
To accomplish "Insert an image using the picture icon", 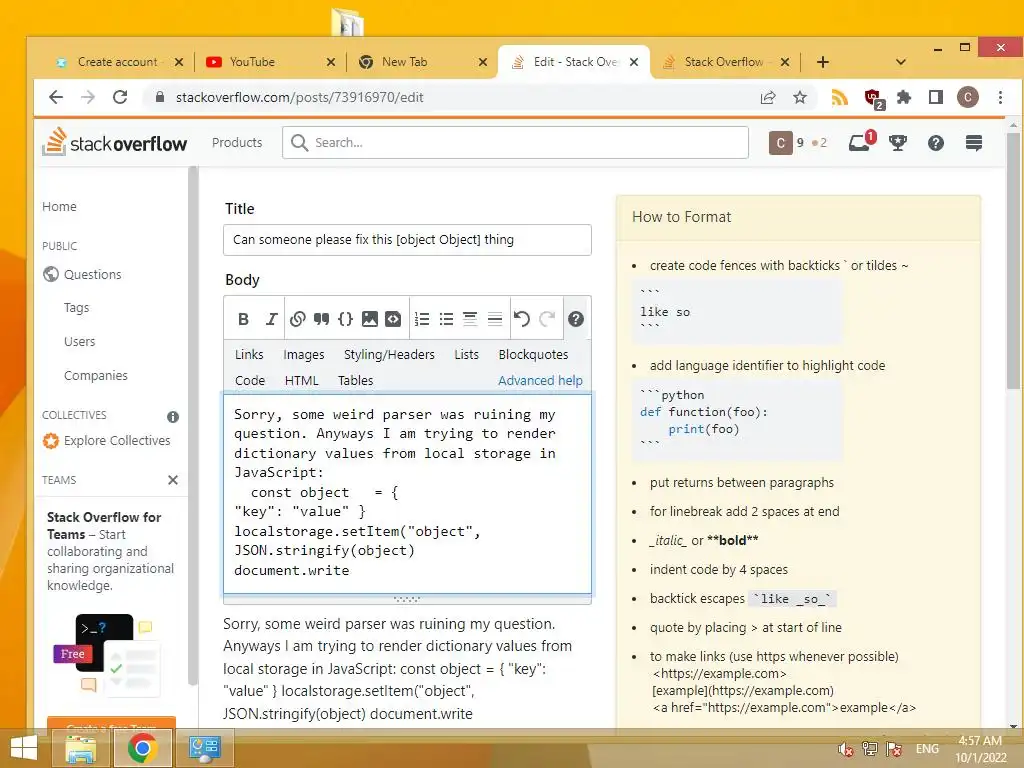I will point(370,319).
